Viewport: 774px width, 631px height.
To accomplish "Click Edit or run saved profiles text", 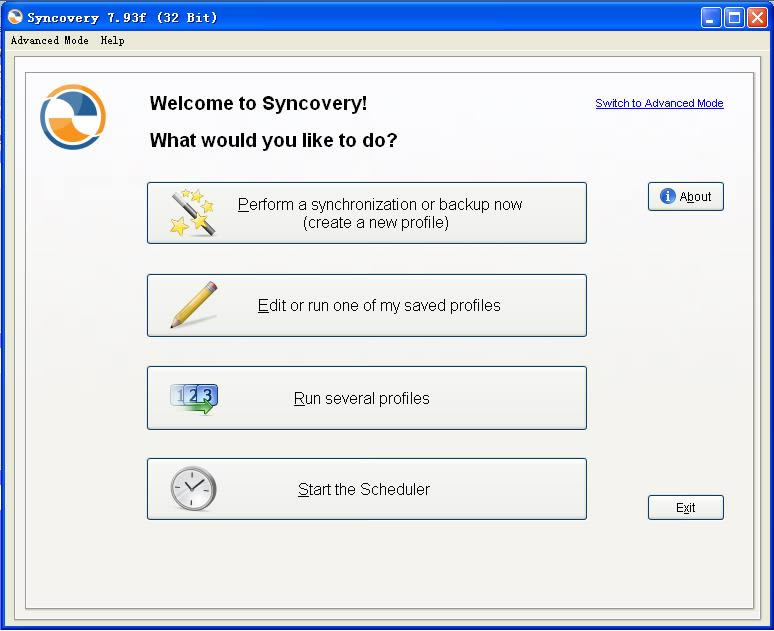I will coord(379,306).
